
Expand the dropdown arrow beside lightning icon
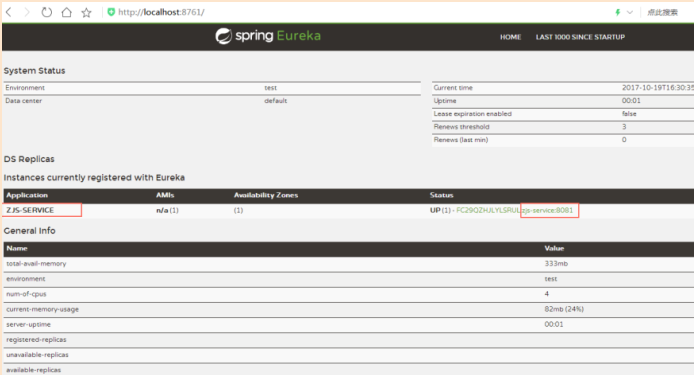click(x=630, y=12)
